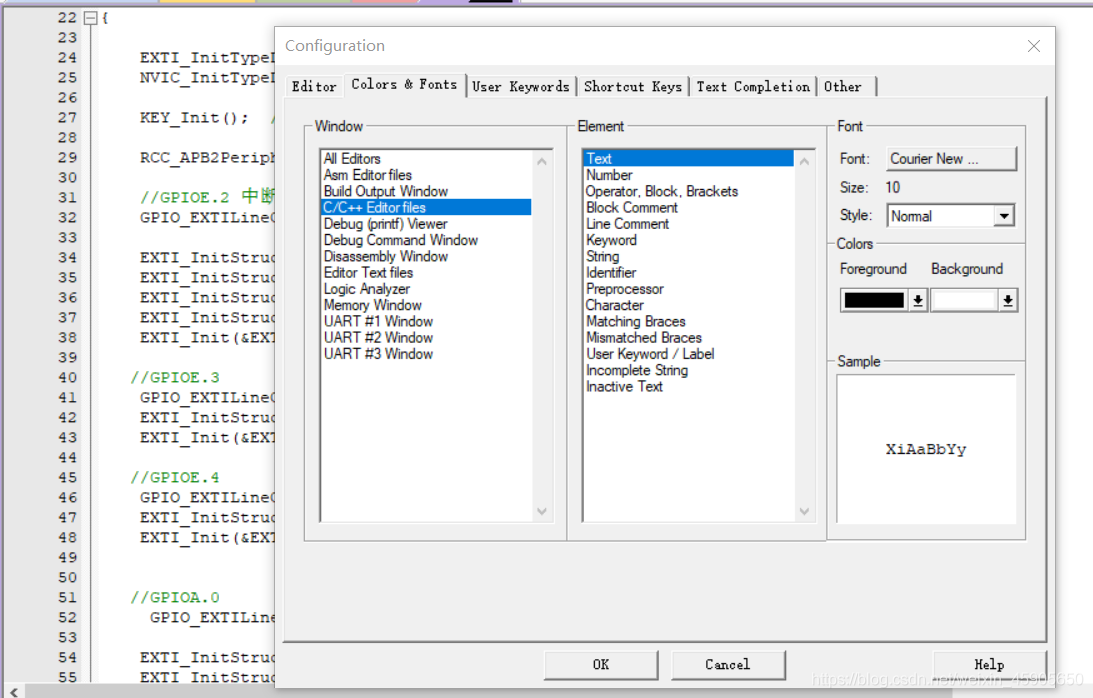The height and width of the screenshot is (698, 1093).
Task: Collapse the code fold at line 22
Action: 90,18
